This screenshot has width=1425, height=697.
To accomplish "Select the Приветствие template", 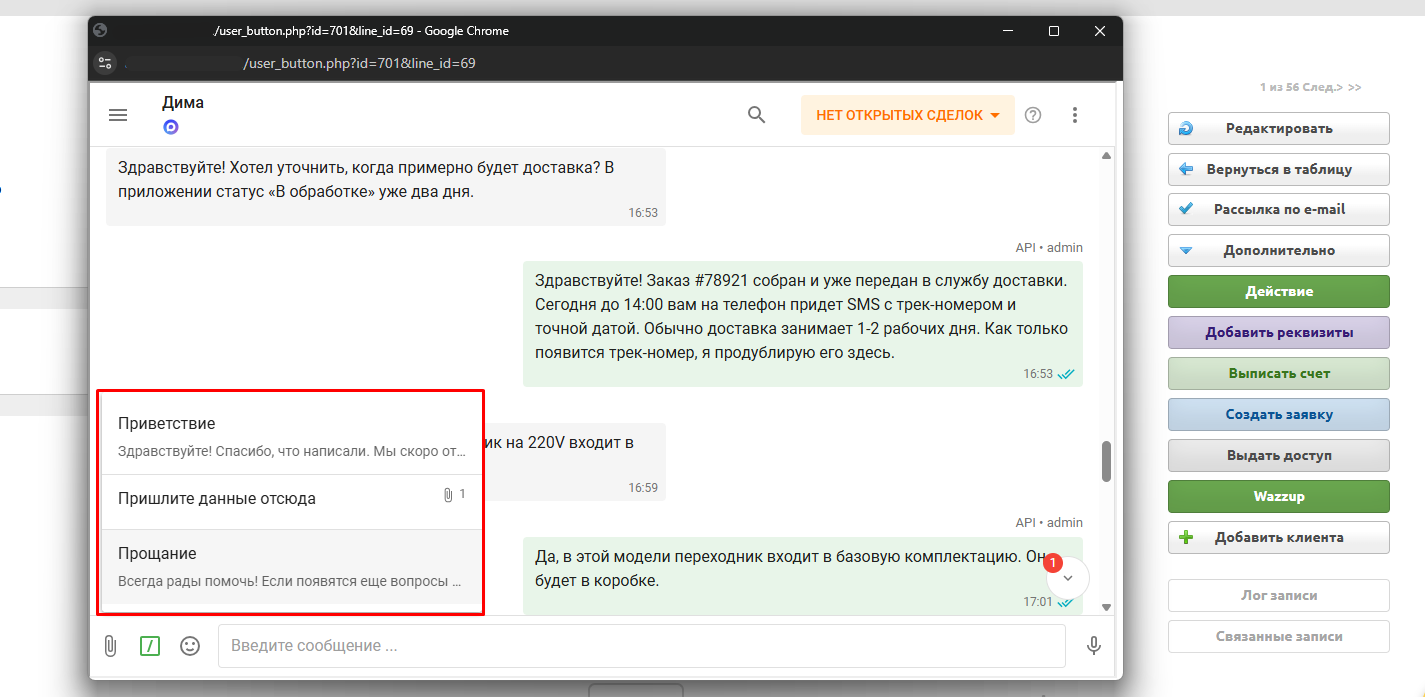I will (x=291, y=437).
